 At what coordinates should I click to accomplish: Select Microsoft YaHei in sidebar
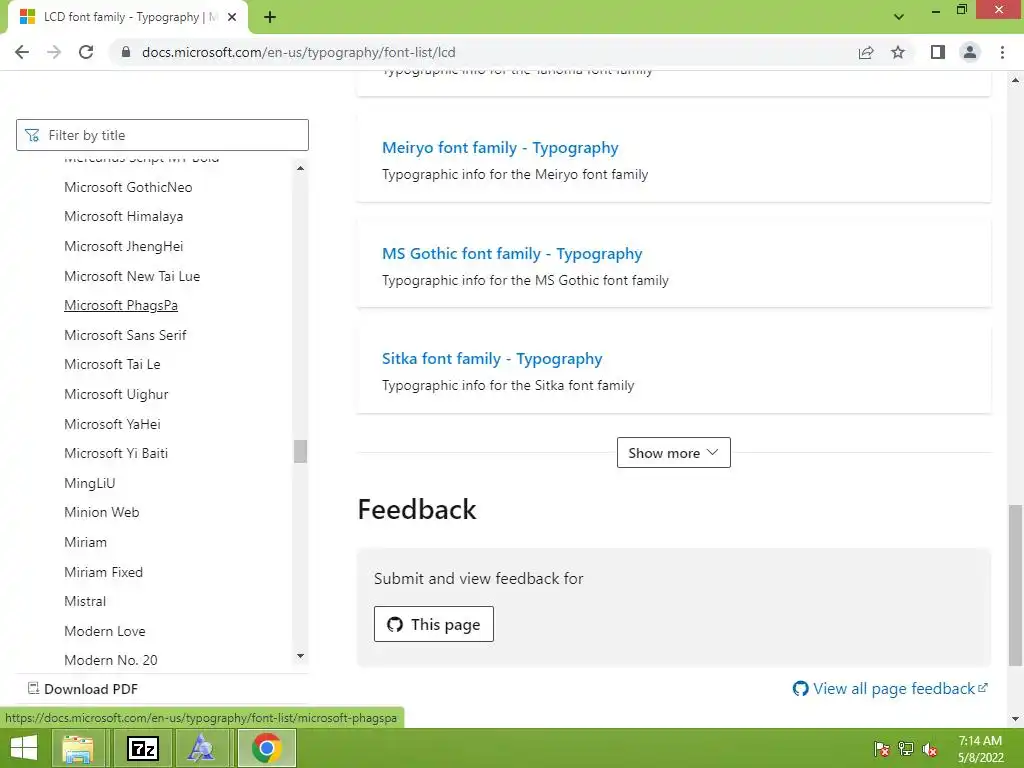[112, 424]
